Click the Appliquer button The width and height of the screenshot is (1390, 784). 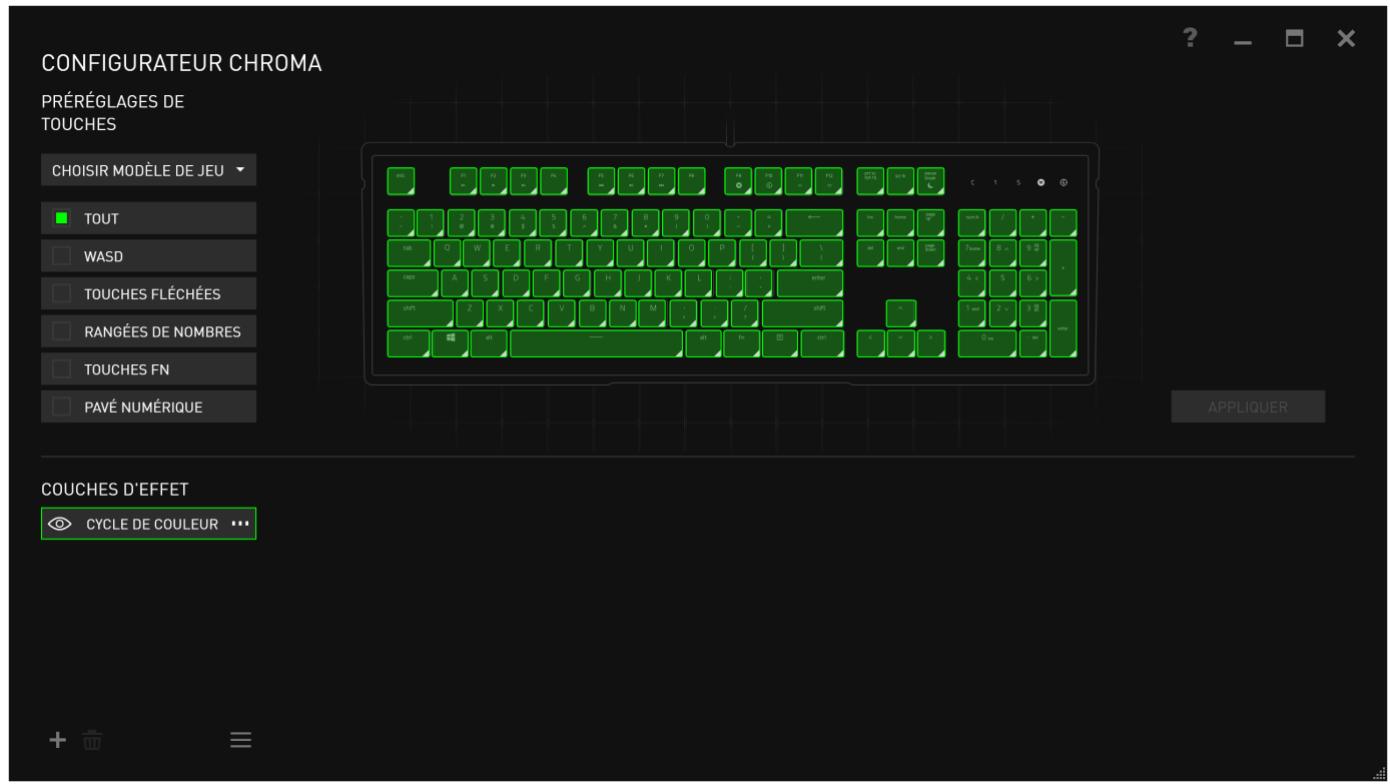1248,406
